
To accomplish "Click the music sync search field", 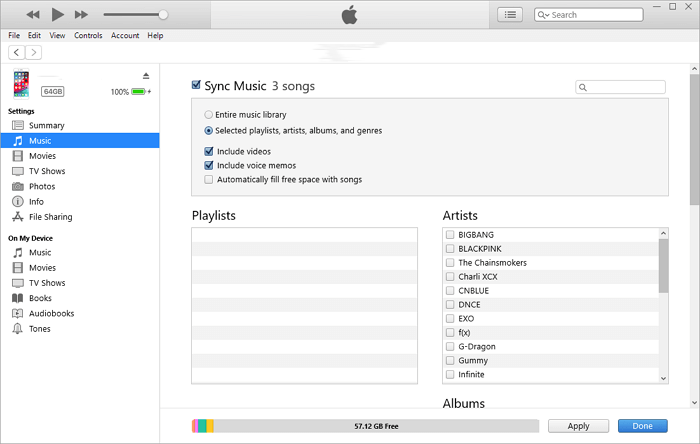I will point(621,87).
